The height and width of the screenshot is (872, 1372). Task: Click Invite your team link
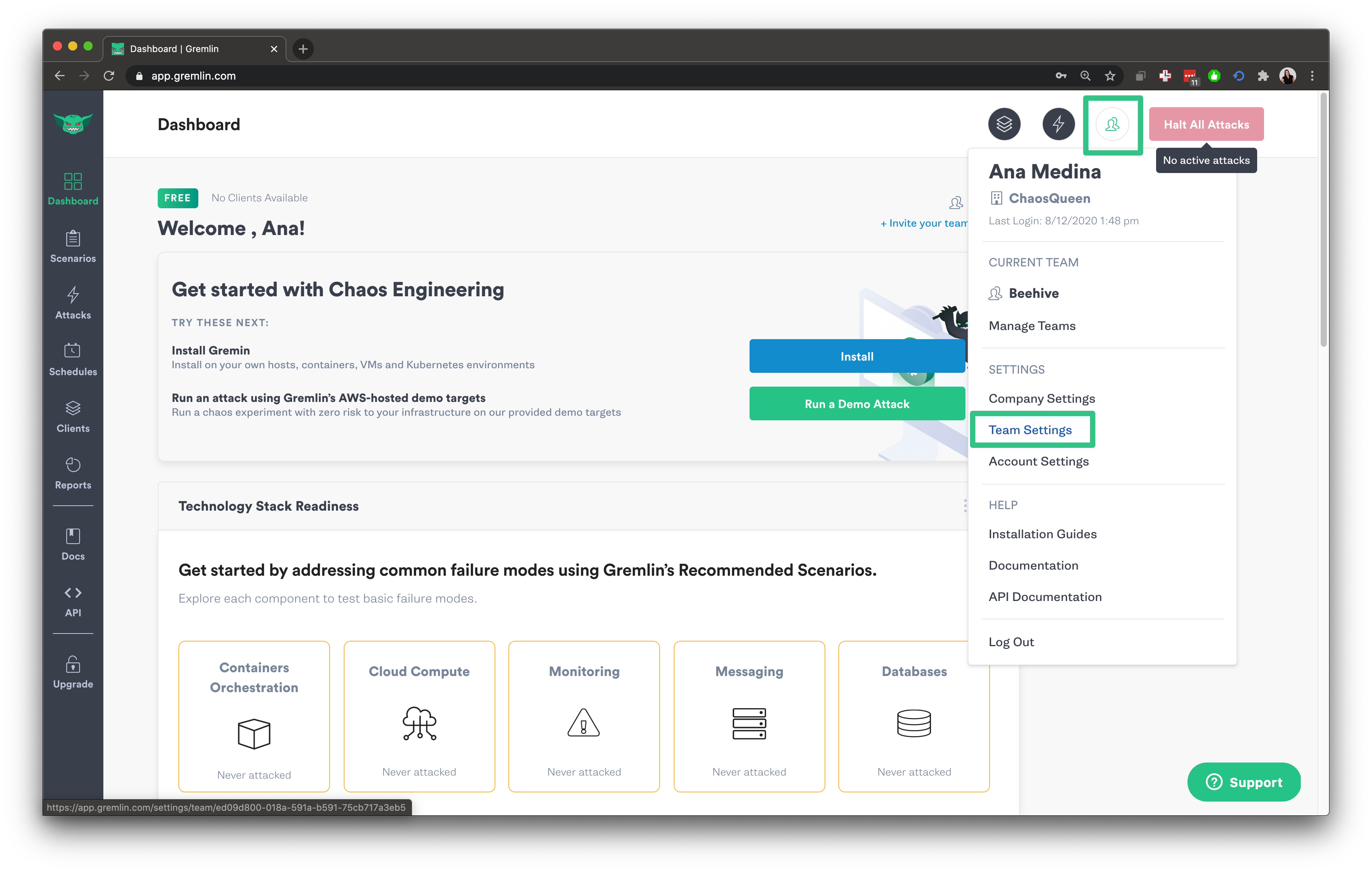[924, 223]
